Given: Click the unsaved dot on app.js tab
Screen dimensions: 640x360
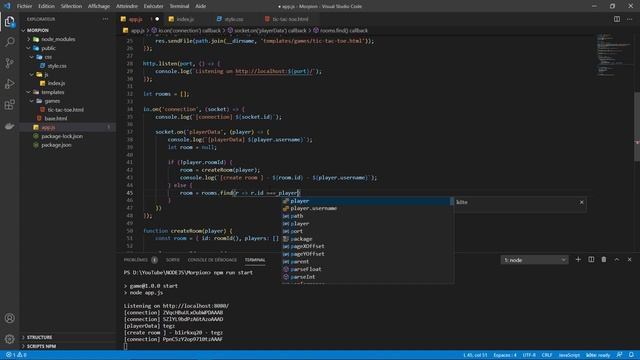Looking at the screenshot, I should tap(157, 19).
